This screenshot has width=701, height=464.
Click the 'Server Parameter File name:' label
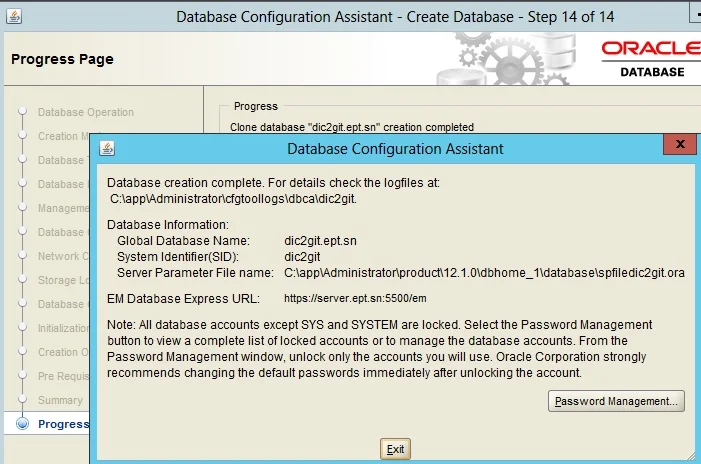[195, 273]
